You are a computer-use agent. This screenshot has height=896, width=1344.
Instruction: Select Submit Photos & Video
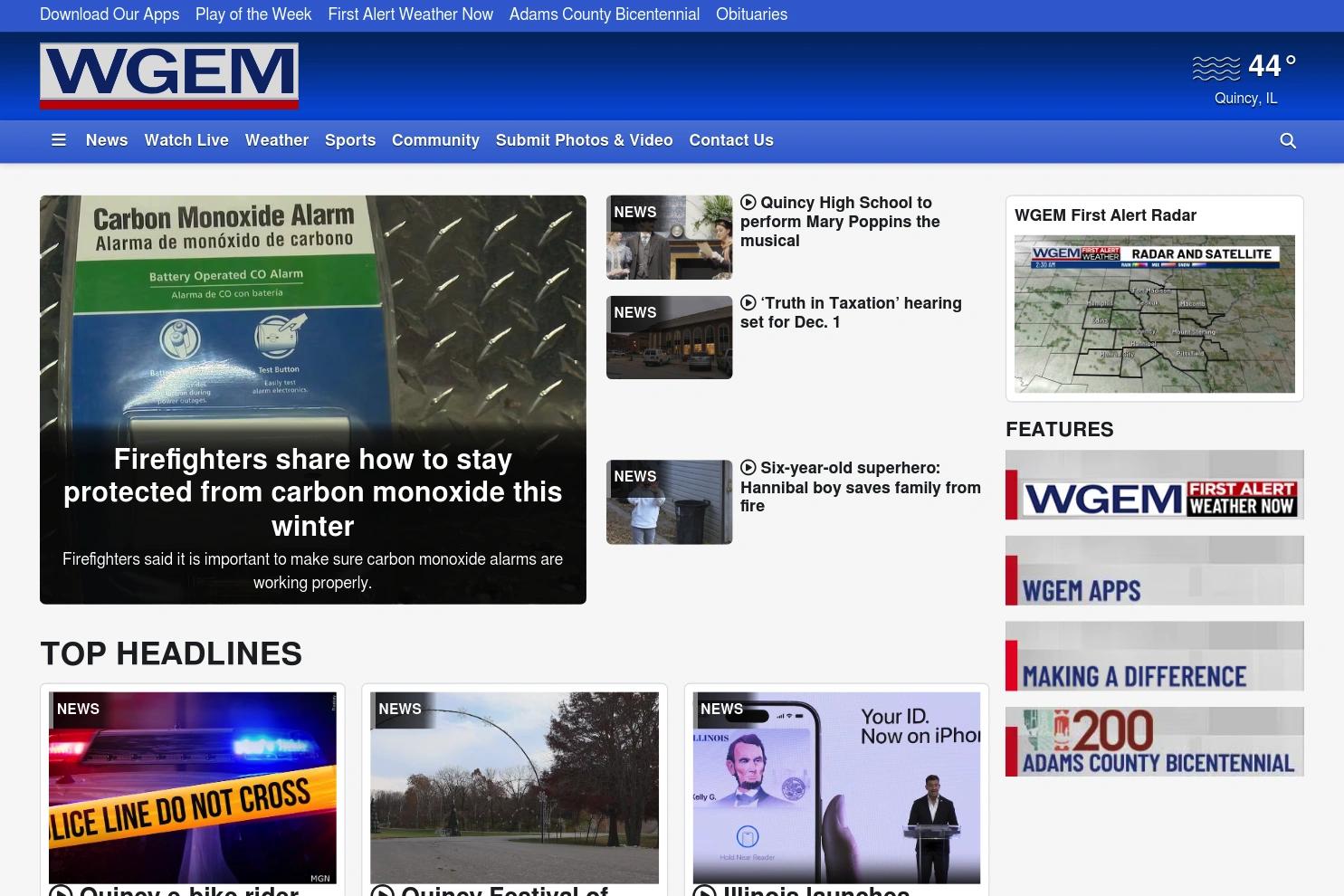tap(585, 140)
